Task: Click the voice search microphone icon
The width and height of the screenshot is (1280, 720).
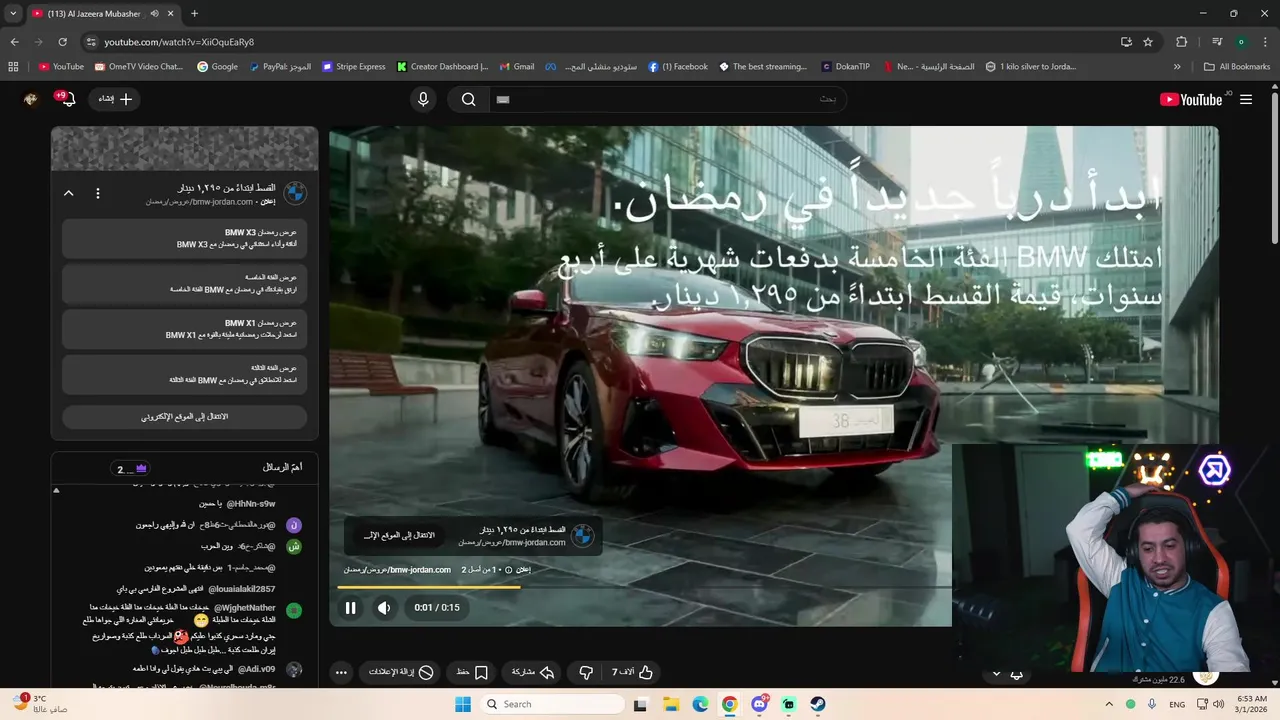Action: (x=423, y=99)
